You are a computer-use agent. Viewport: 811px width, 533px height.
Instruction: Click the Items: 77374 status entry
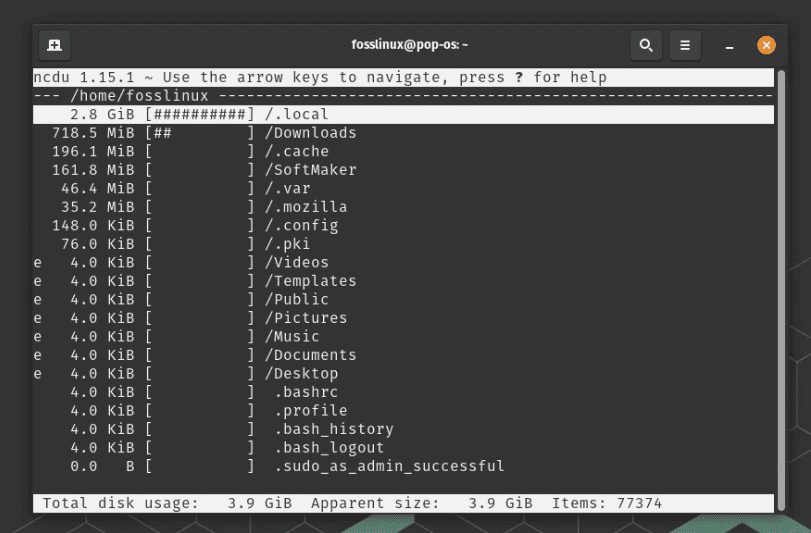[607, 504]
